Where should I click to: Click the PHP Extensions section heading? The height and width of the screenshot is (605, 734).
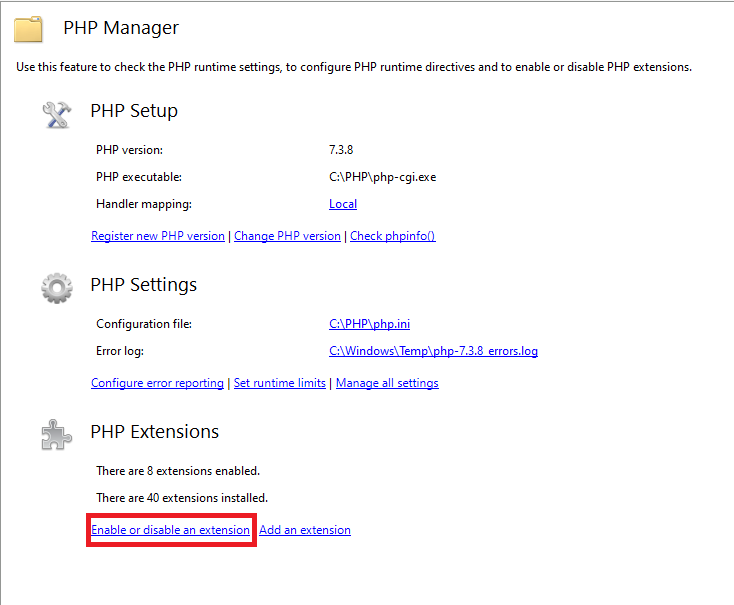tap(154, 432)
